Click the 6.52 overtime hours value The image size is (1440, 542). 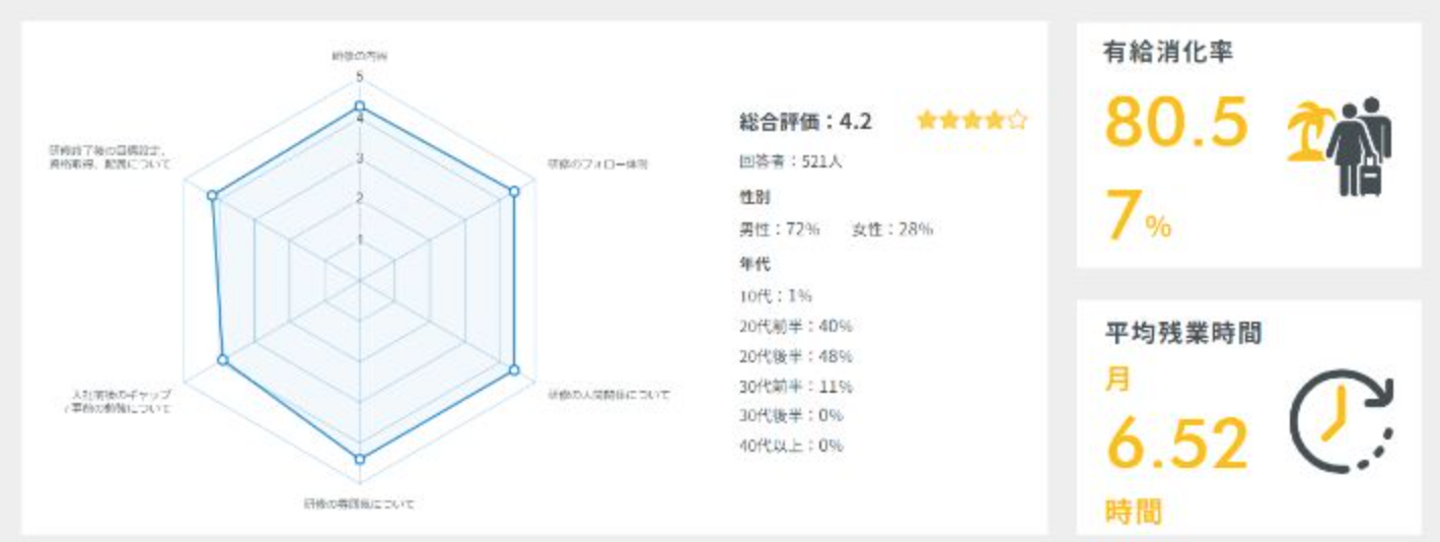(1176, 445)
